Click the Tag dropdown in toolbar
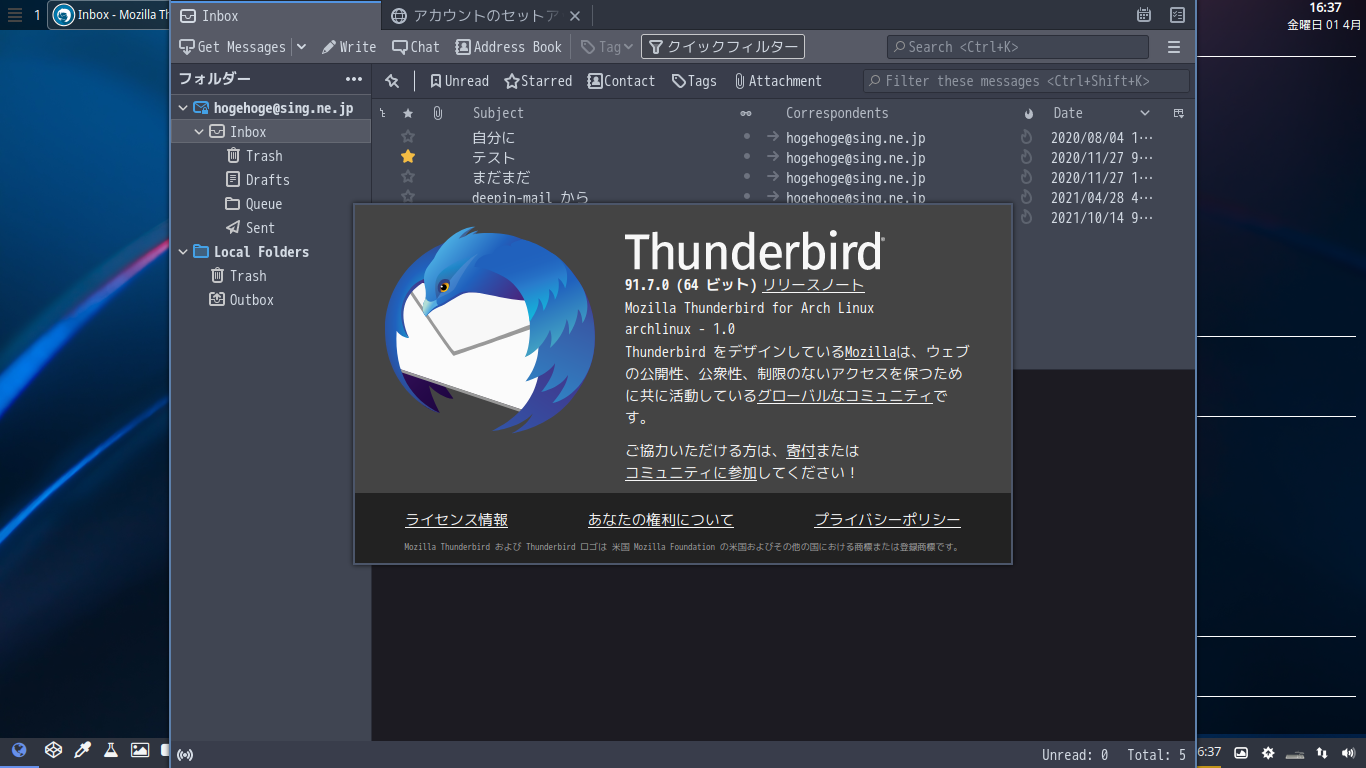 pyautogui.click(x=608, y=47)
